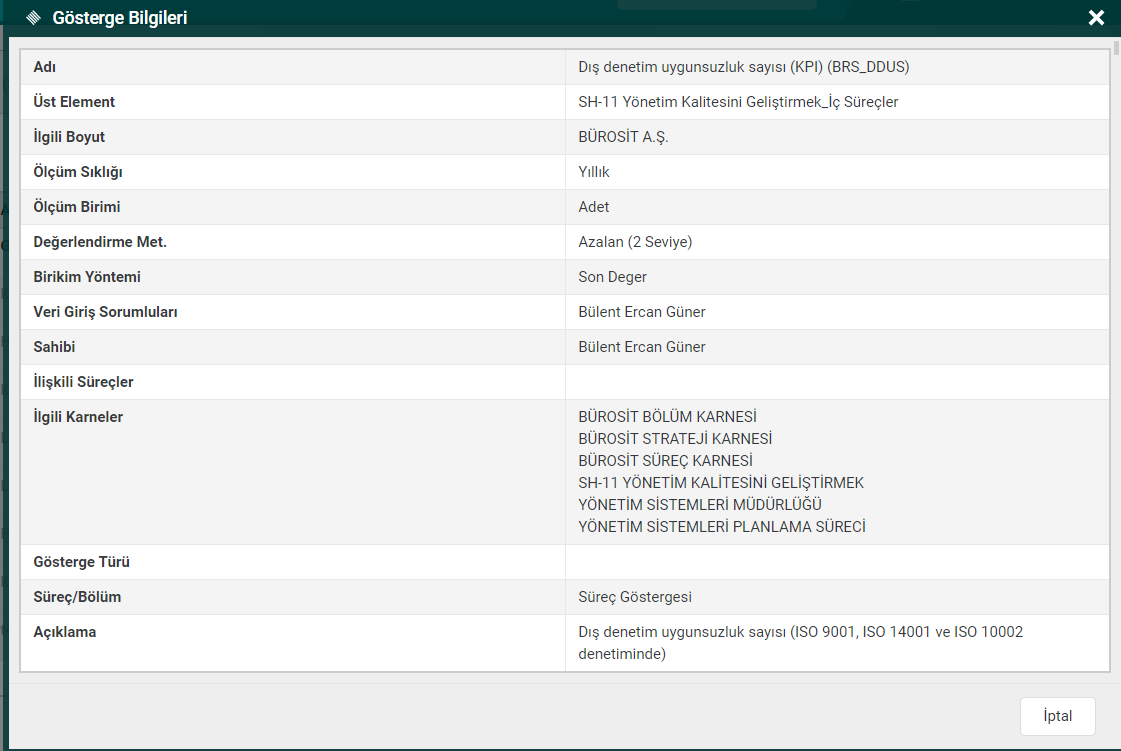Select BÜROSİT SÜREÇ KARNESİ entry
1121x751 pixels.
point(665,461)
